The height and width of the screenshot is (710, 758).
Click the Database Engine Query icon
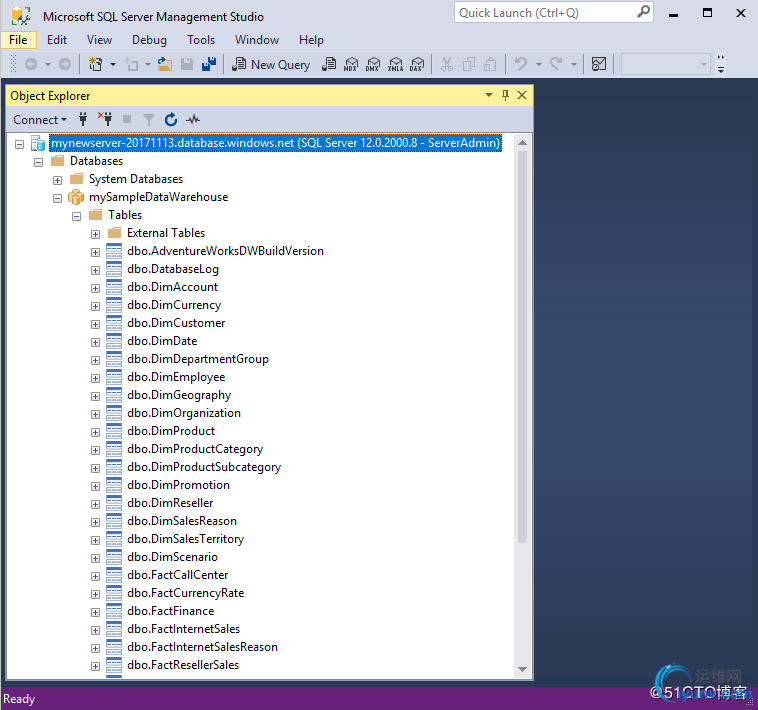(329, 64)
